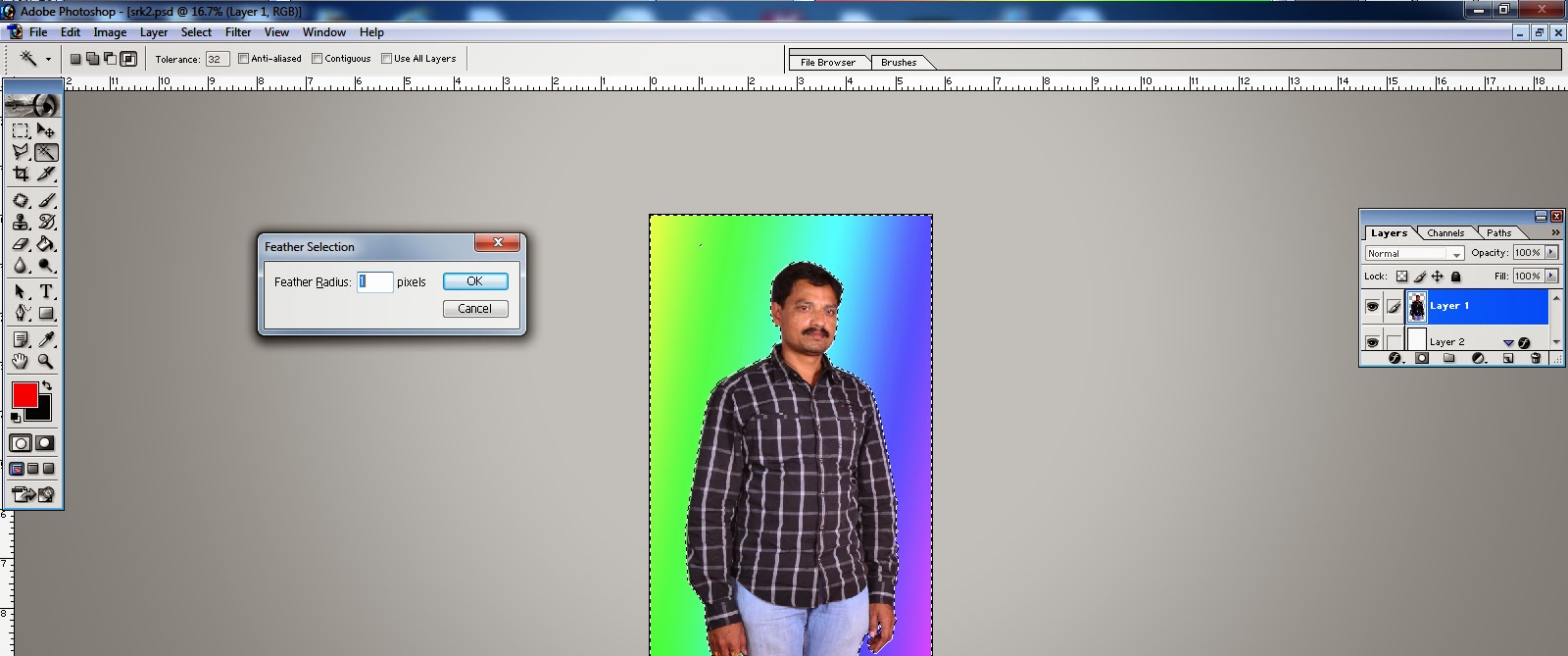
Task: Expand Layer 2 effects triangle
Action: point(1508,342)
